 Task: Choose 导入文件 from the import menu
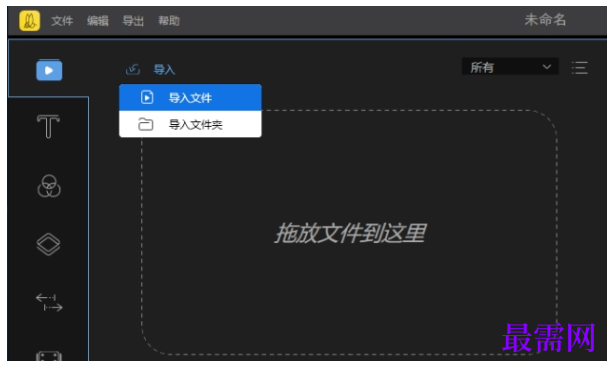[190, 98]
